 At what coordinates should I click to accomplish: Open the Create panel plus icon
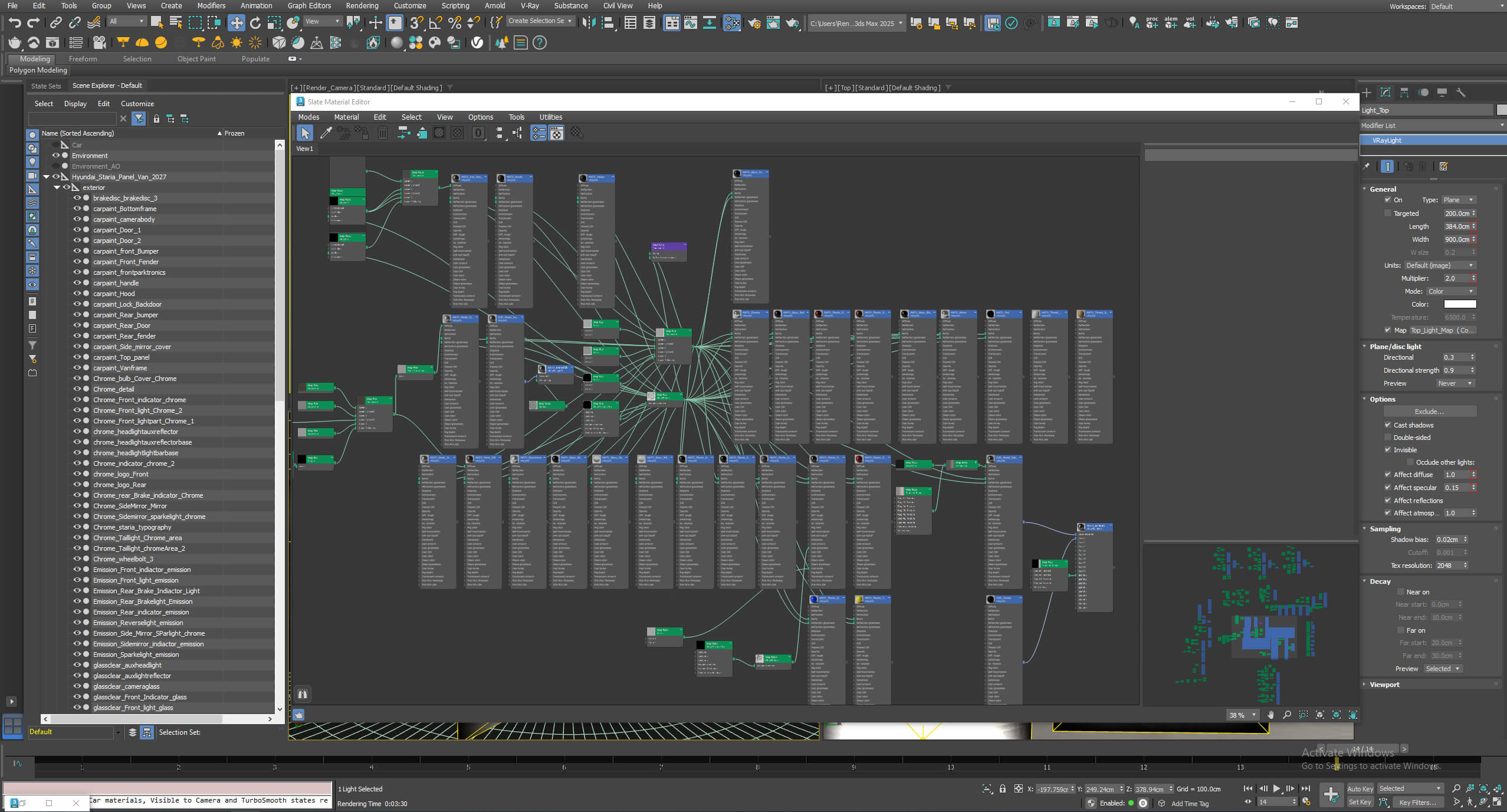coord(1367,93)
